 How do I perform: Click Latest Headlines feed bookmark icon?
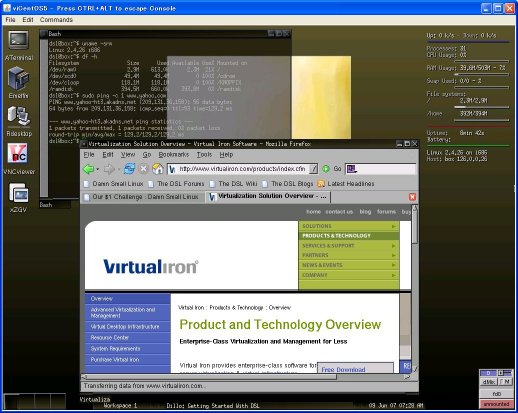(321, 184)
